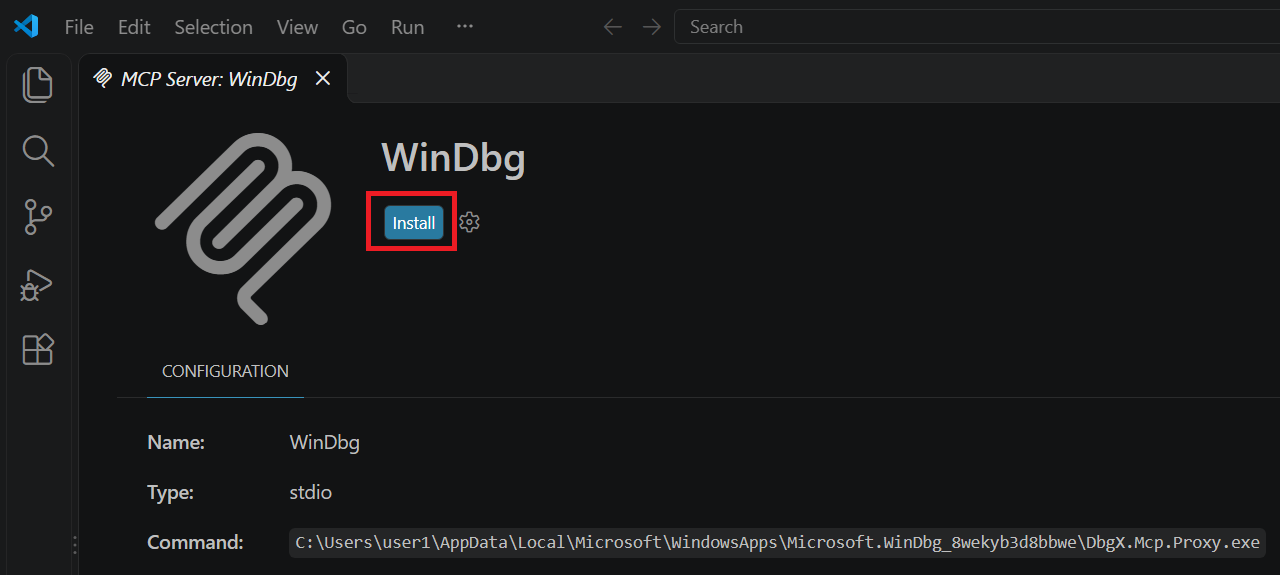Install the WinDbg MCP server
Viewport: 1280px width, 575px height.
click(414, 223)
